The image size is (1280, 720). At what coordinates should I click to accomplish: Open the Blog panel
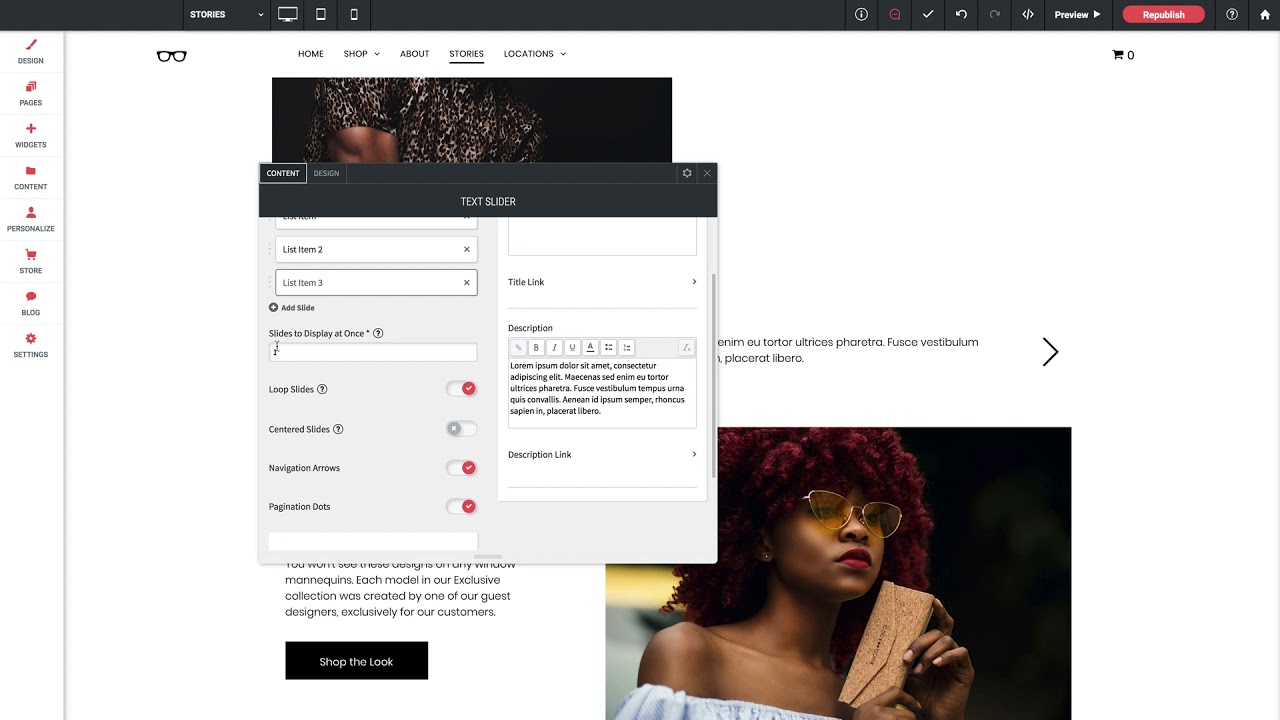click(x=31, y=303)
